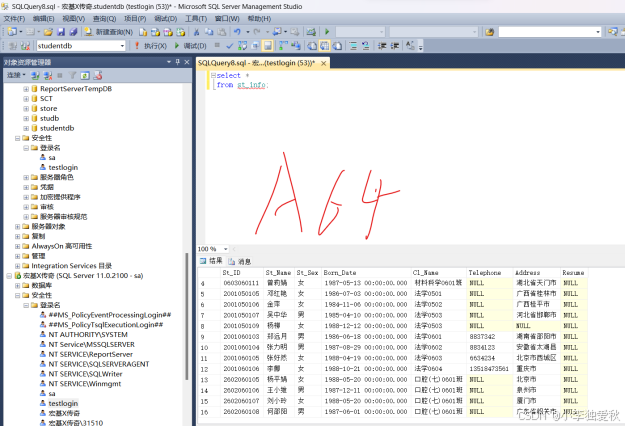This screenshot has width=626, height=427.
Task: Select NT AUTHORITY\SYSTEM login
Action: [x=88, y=335]
